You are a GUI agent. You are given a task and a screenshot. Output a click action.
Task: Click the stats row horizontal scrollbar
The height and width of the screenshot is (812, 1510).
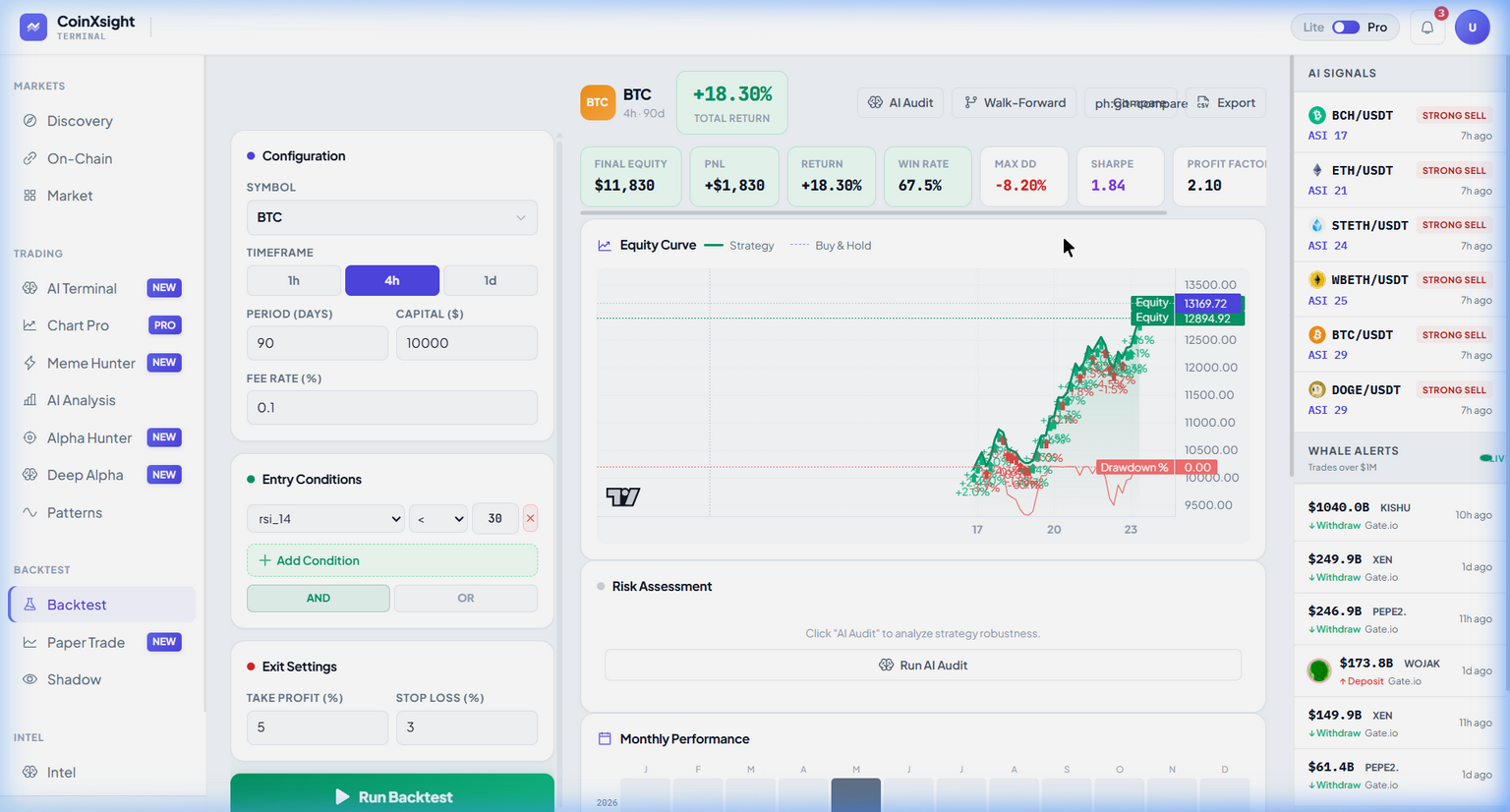pyautogui.click(x=874, y=212)
